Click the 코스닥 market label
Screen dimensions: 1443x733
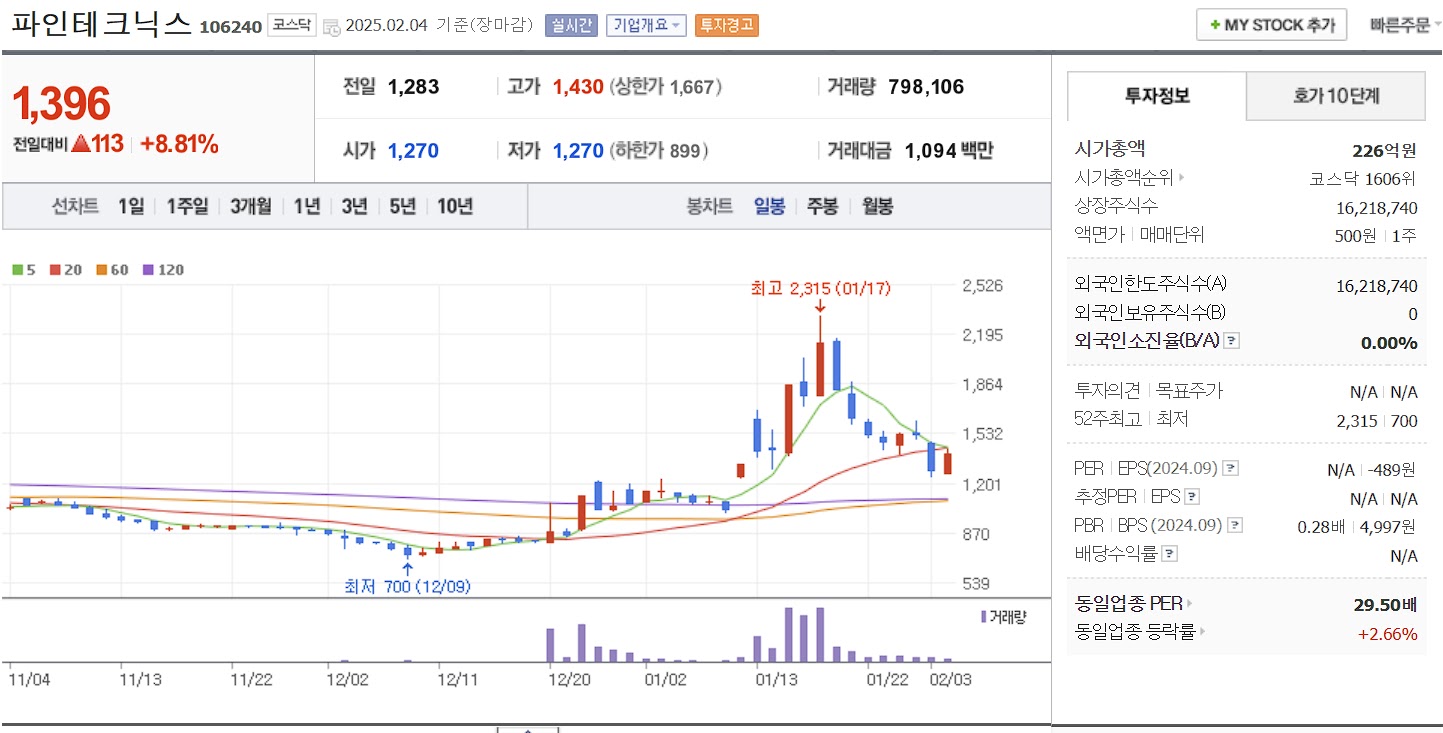292,26
